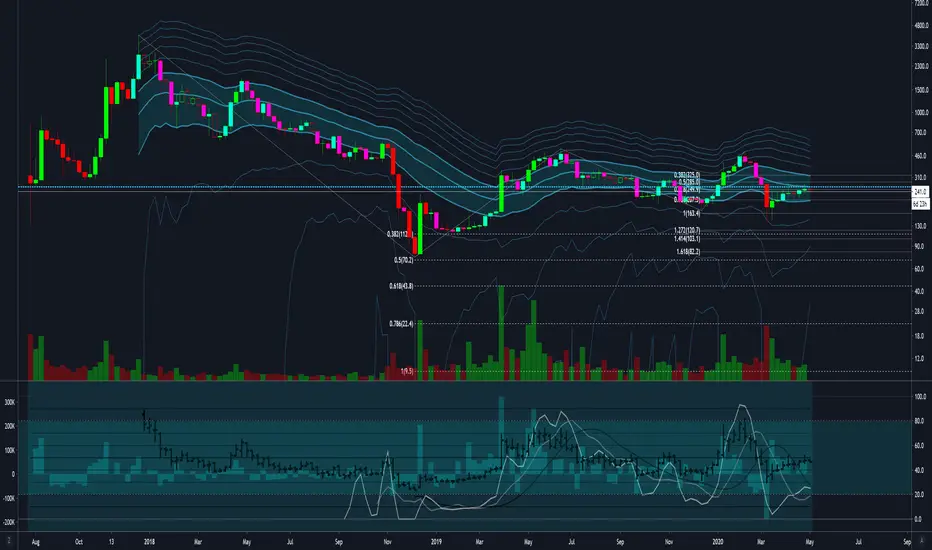Click the 'Z' button left of the time axis

pyautogui.click(x=9, y=540)
